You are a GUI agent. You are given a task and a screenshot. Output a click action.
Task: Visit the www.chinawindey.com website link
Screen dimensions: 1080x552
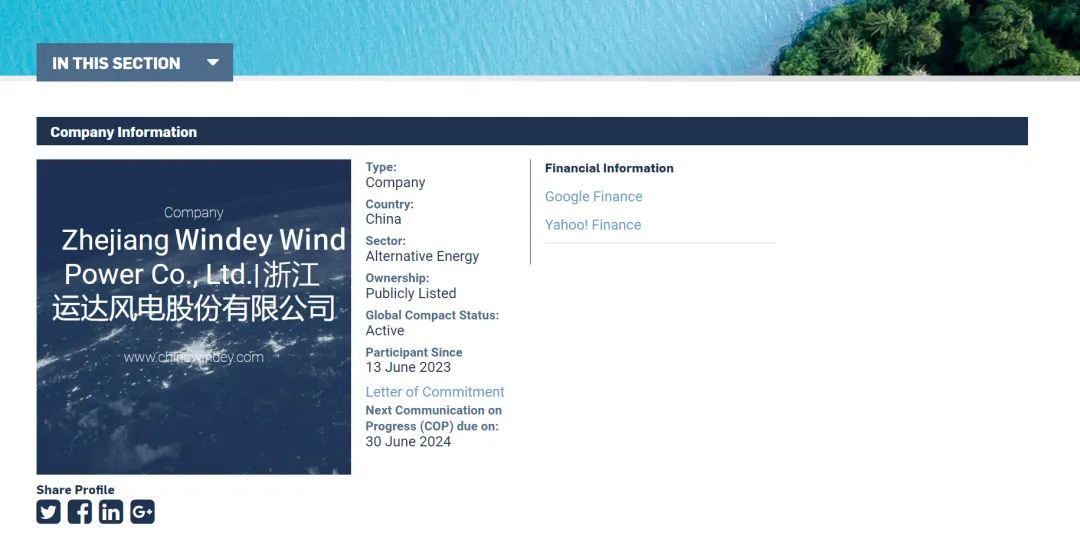(194, 357)
